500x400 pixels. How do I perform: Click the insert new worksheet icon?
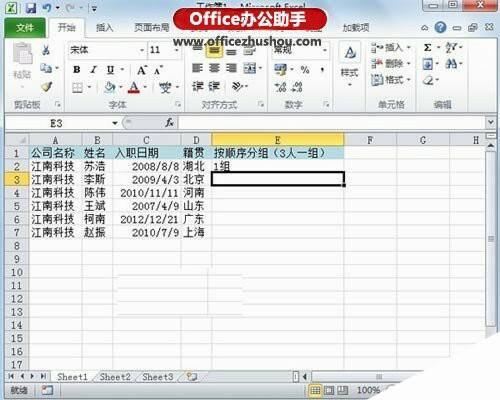[192, 377]
